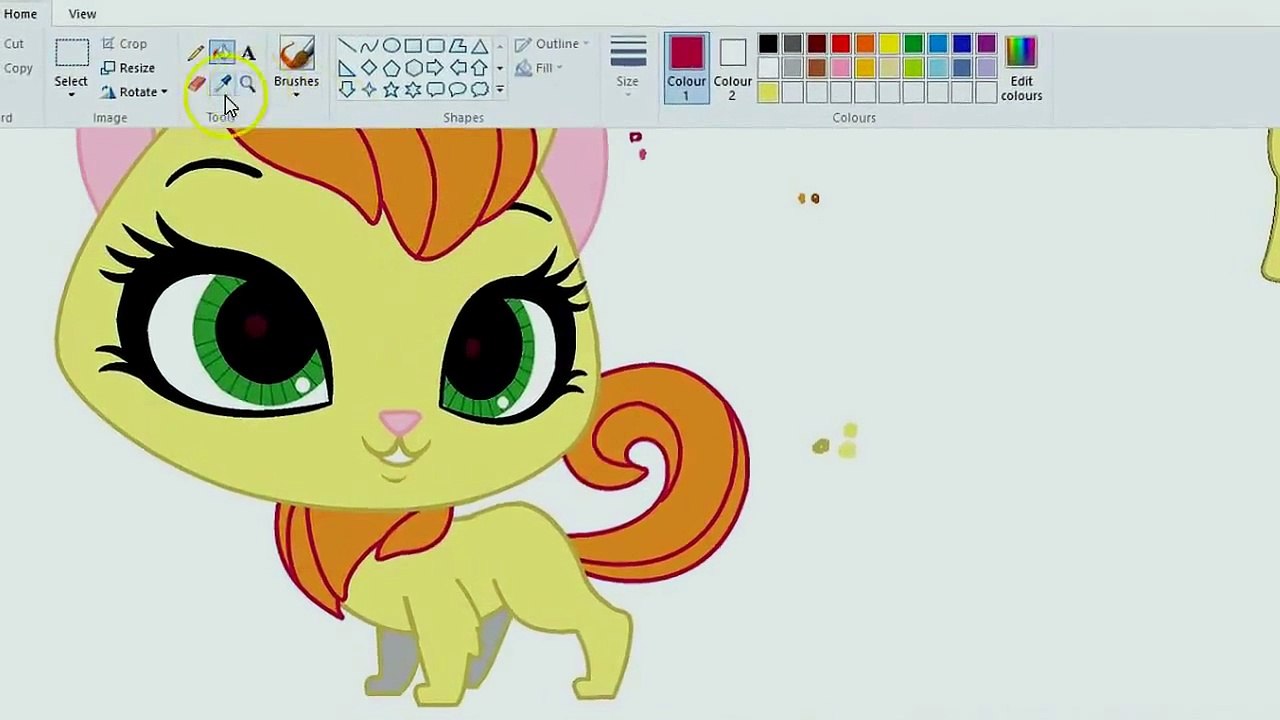Choose the Triangle shape
Screen dimensions: 1280x720
[x=479, y=46]
